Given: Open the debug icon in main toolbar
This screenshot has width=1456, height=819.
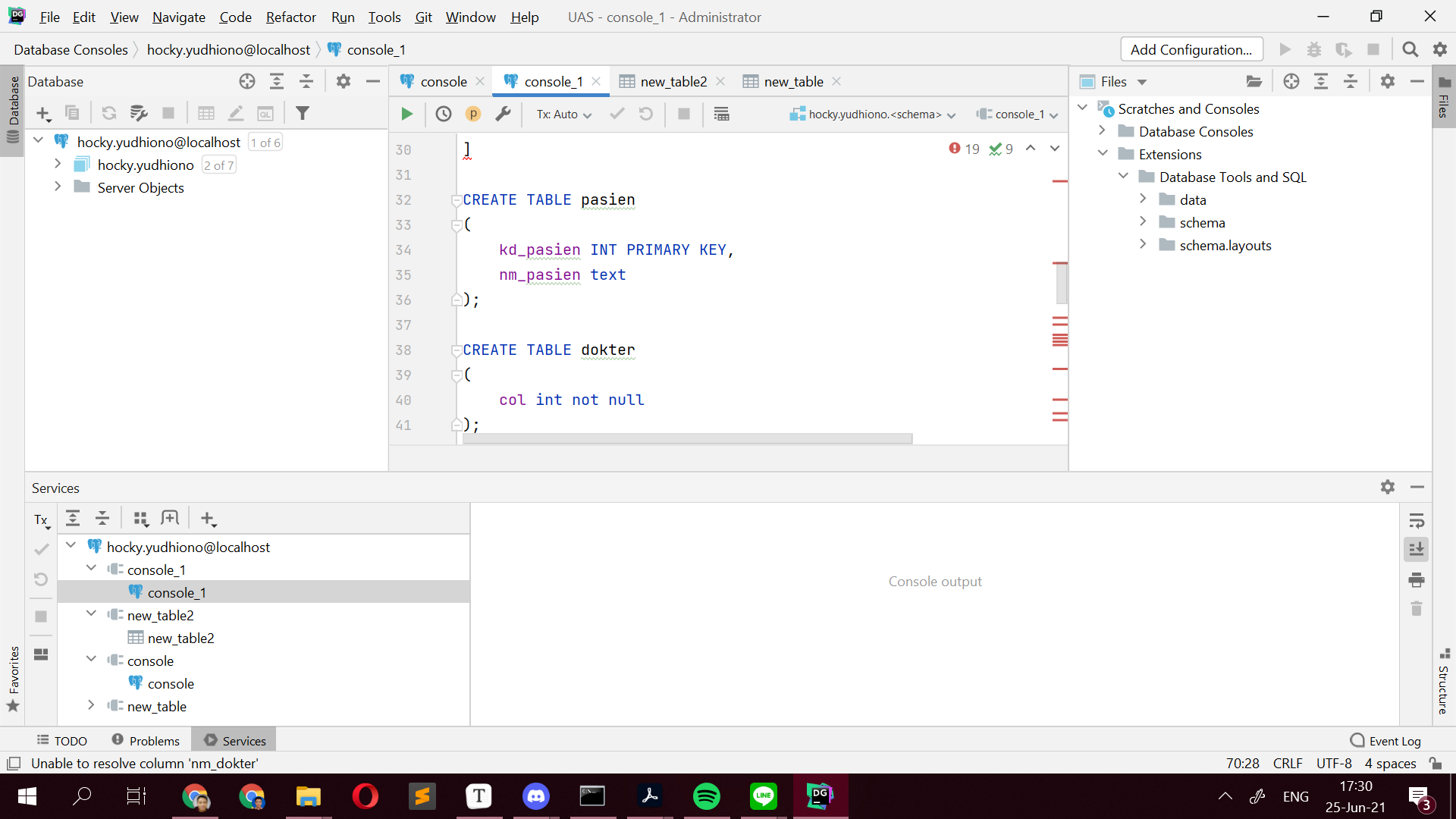Looking at the screenshot, I should [1314, 49].
